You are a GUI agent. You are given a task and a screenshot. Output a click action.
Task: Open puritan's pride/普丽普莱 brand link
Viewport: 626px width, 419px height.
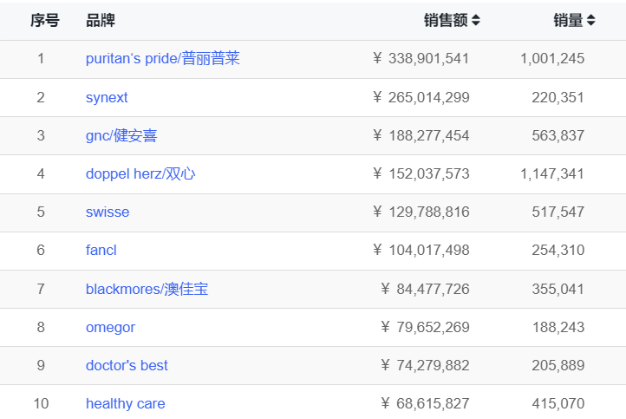point(162,59)
